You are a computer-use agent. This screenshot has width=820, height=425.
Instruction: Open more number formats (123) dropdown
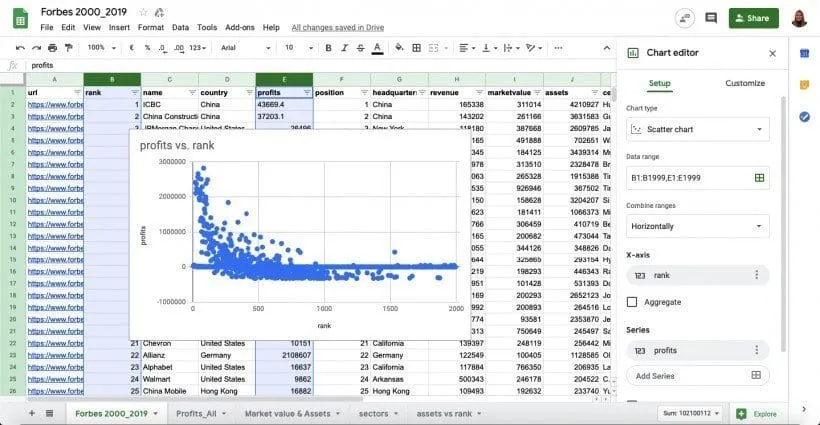[198, 48]
